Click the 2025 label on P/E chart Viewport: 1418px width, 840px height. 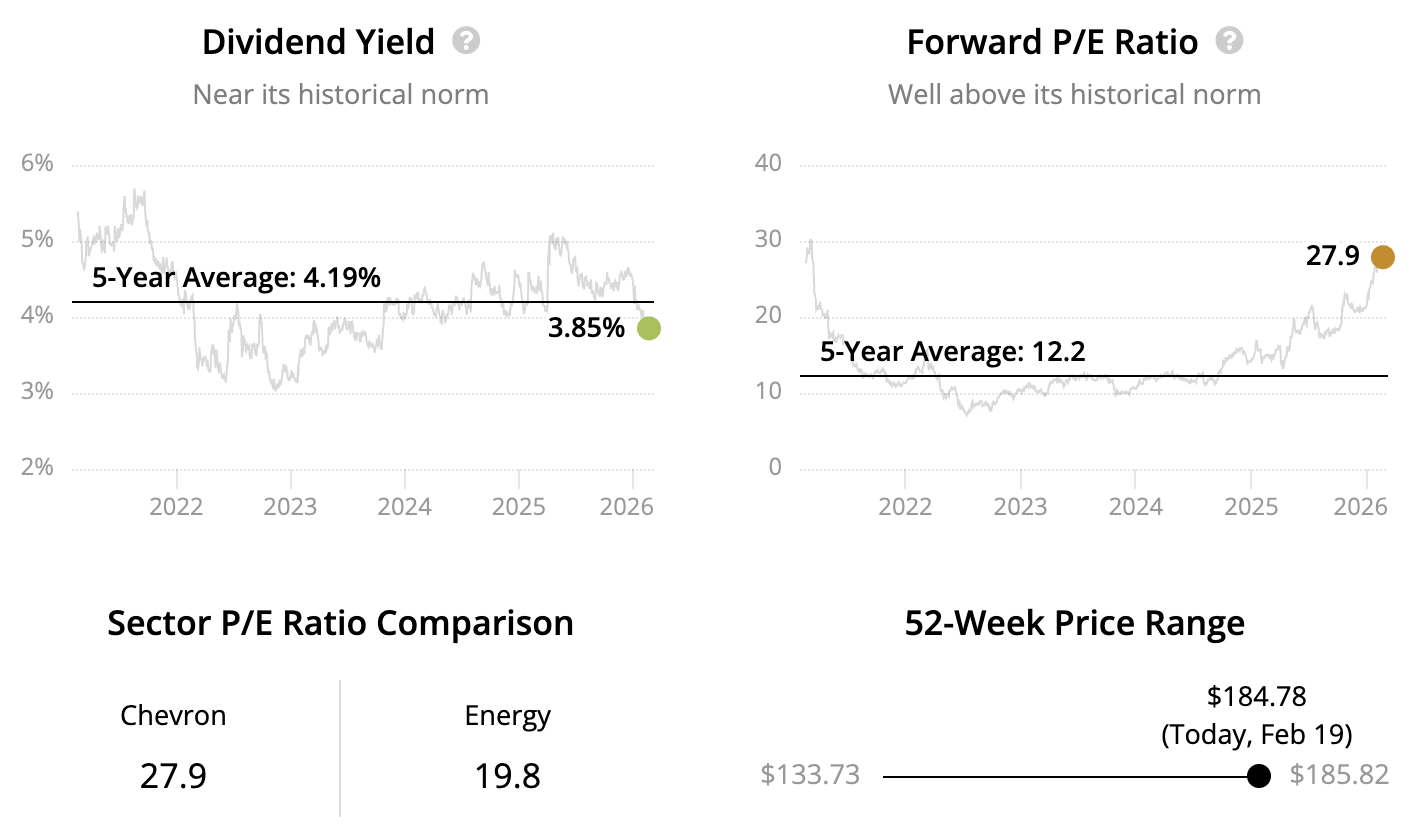pos(1251,506)
